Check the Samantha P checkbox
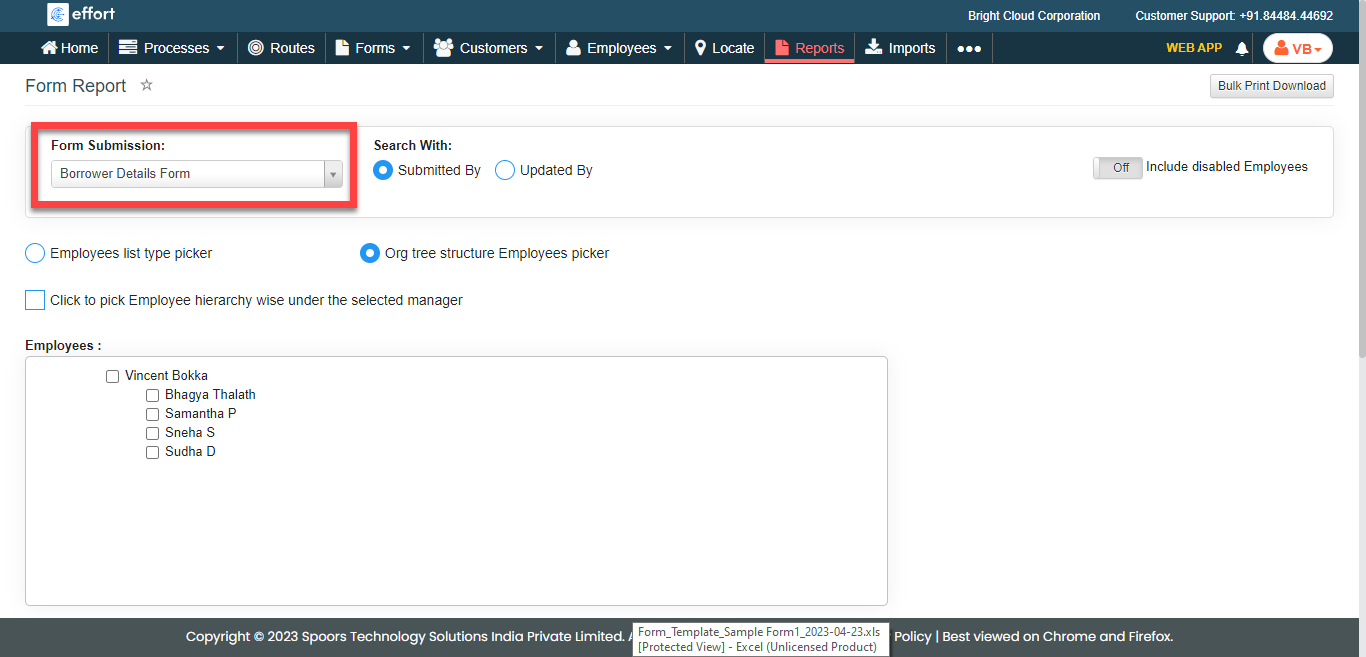 click(x=153, y=414)
